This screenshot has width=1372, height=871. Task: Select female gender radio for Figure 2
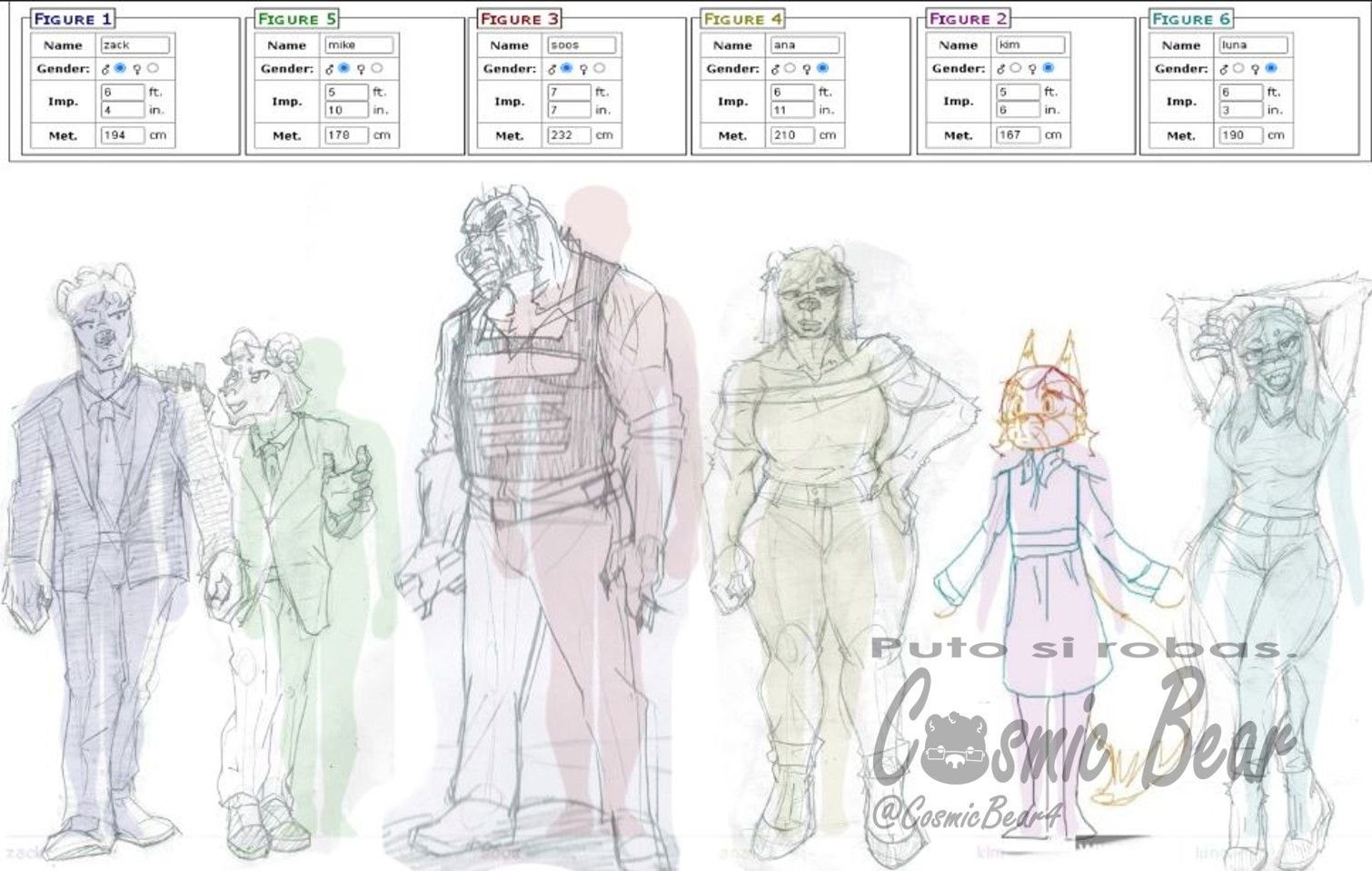tap(1048, 68)
